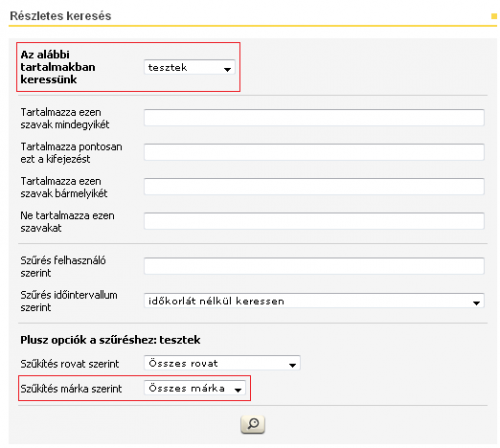Expand the 'Összes márka' dropdown
Viewport: 500px width, 448px height.
(195, 388)
